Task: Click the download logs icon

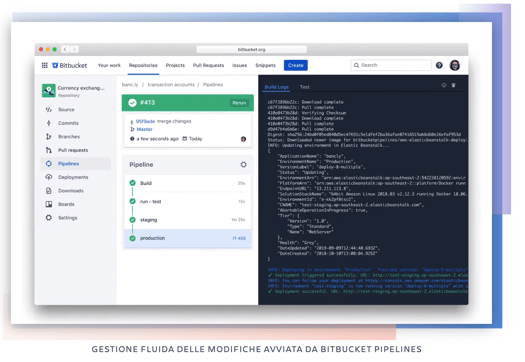Action: pyautogui.click(x=444, y=85)
